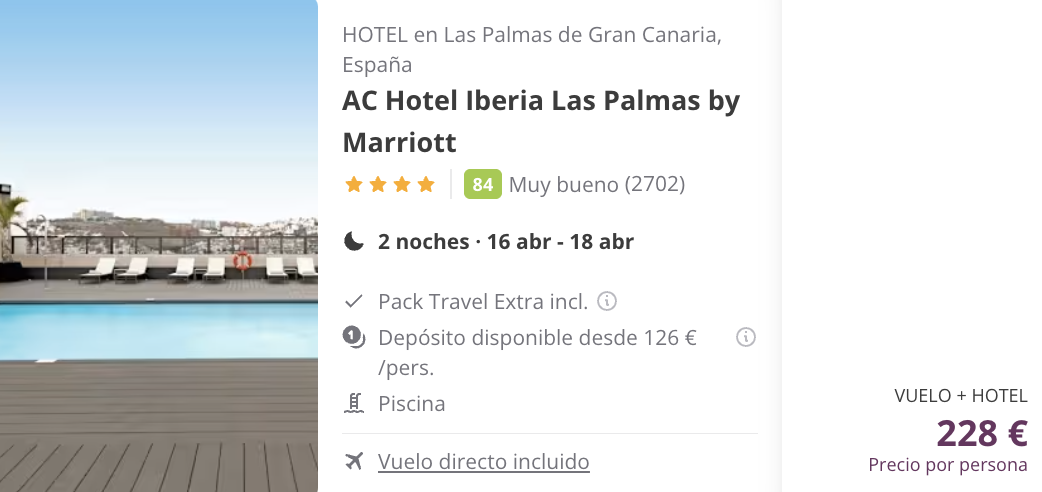Open the Vuelo directo incluido link
Screen dimensions: 1042x492
(483, 461)
